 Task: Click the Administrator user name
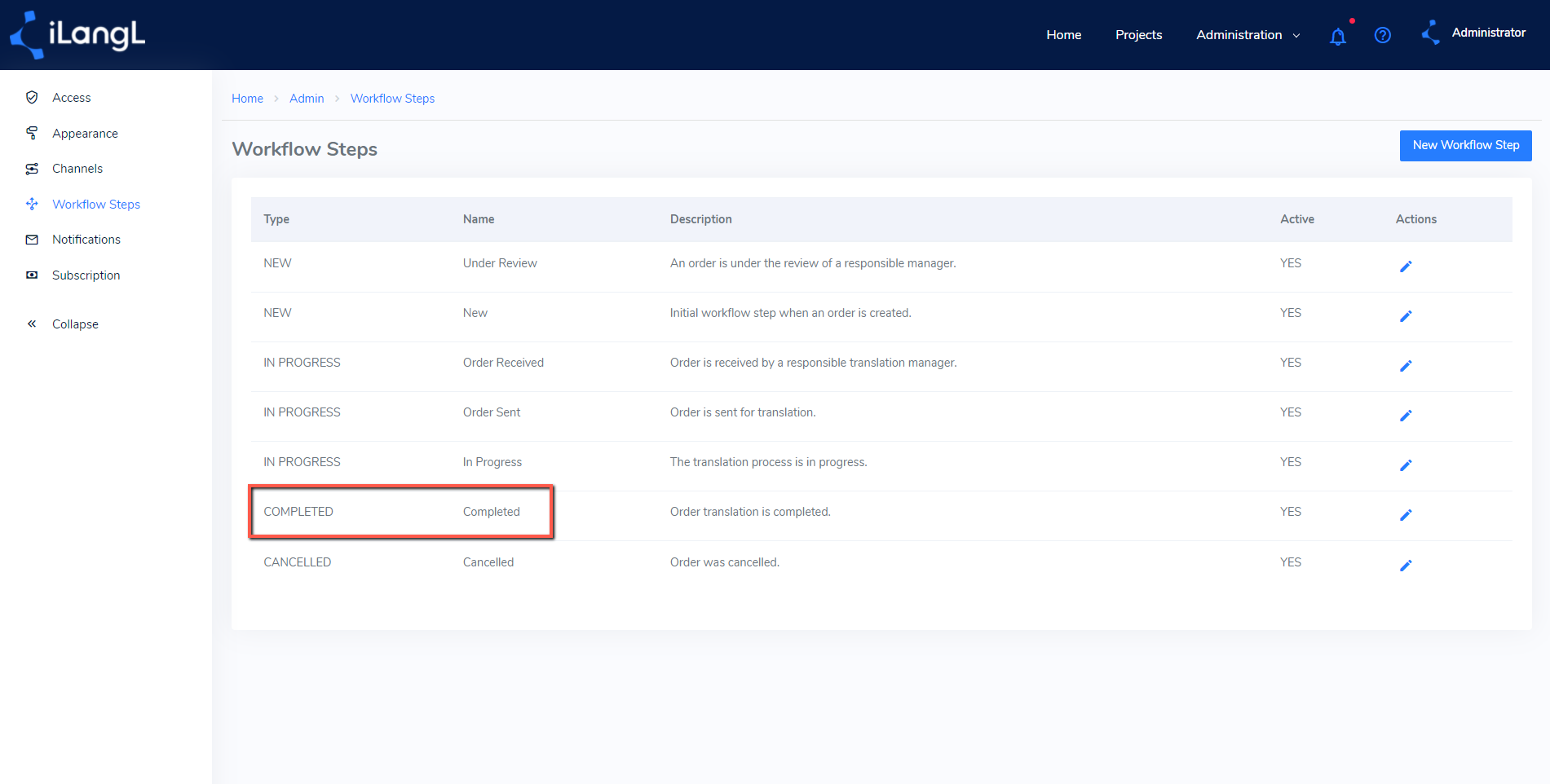(x=1488, y=33)
